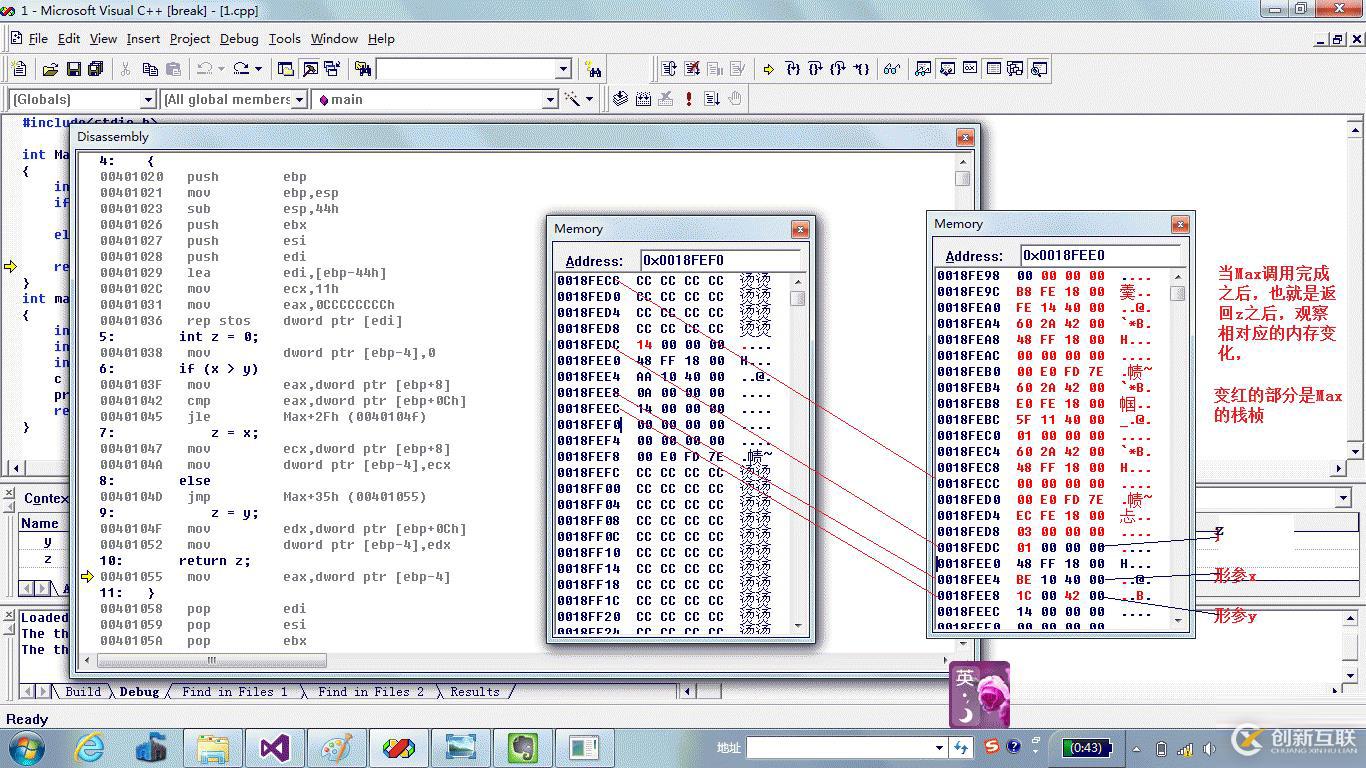Close the Disassembly window
Image resolution: width=1366 pixels, height=768 pixels.
click(965, 137)
